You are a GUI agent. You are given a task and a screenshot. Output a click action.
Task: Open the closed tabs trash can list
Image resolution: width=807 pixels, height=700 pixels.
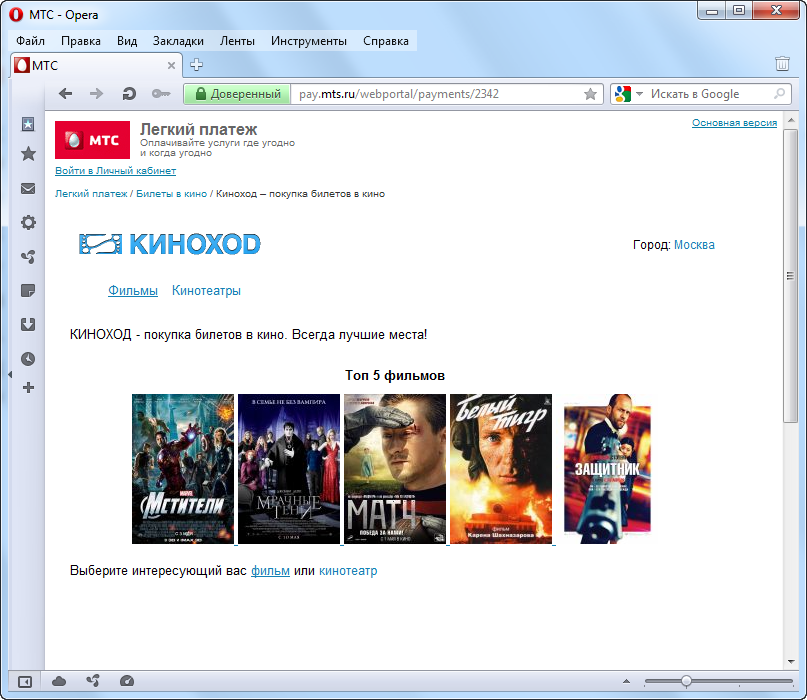(x=782, y=64)
